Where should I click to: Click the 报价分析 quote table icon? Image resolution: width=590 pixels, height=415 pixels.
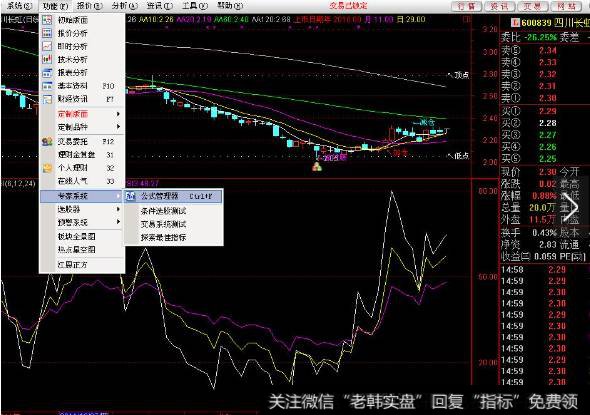point(47,33)
